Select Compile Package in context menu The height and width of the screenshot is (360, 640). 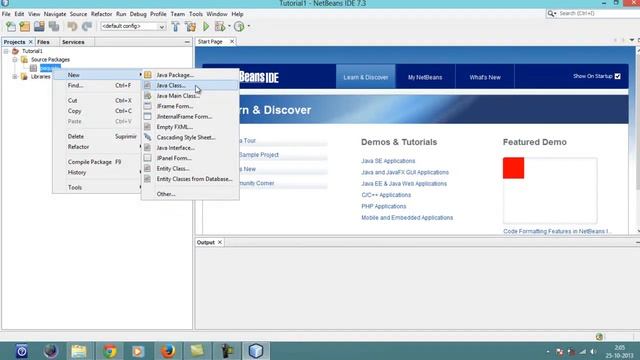coord(97,162)
